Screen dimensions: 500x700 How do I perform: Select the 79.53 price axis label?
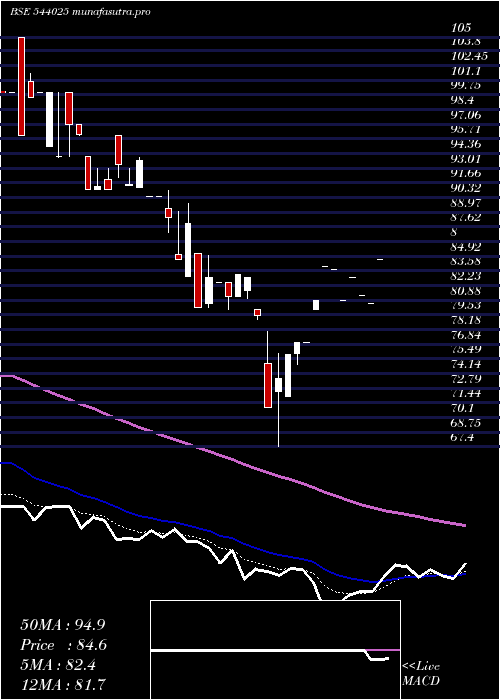tap(466, 305)
